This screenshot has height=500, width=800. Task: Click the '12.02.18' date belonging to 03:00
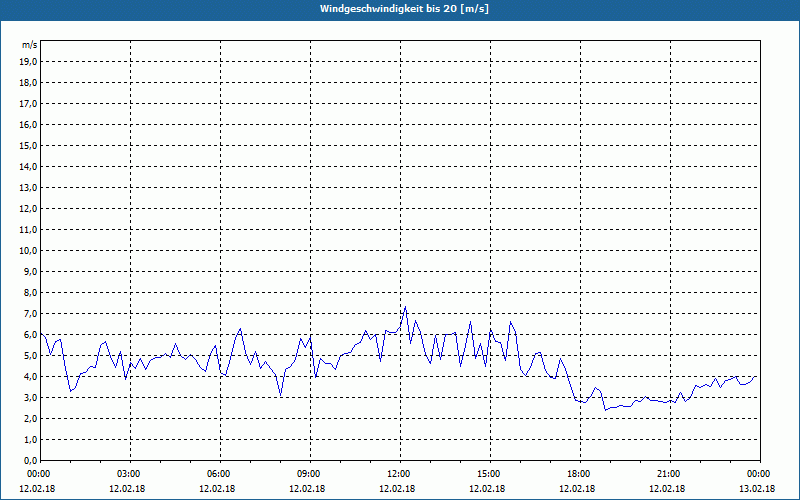tap(127, 489)
